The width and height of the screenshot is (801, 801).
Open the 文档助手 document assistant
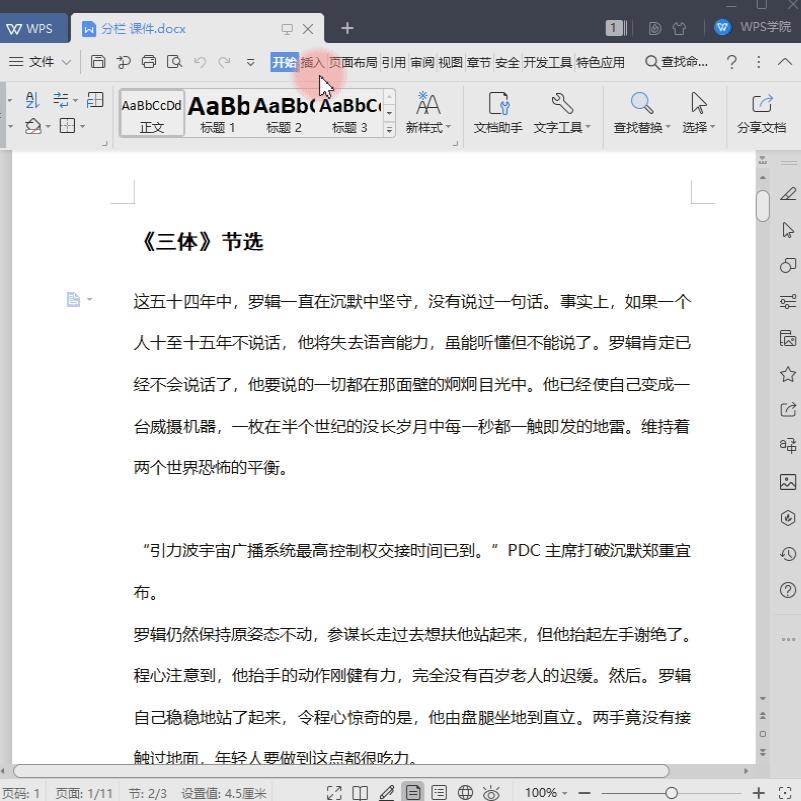tap(498, 110)
